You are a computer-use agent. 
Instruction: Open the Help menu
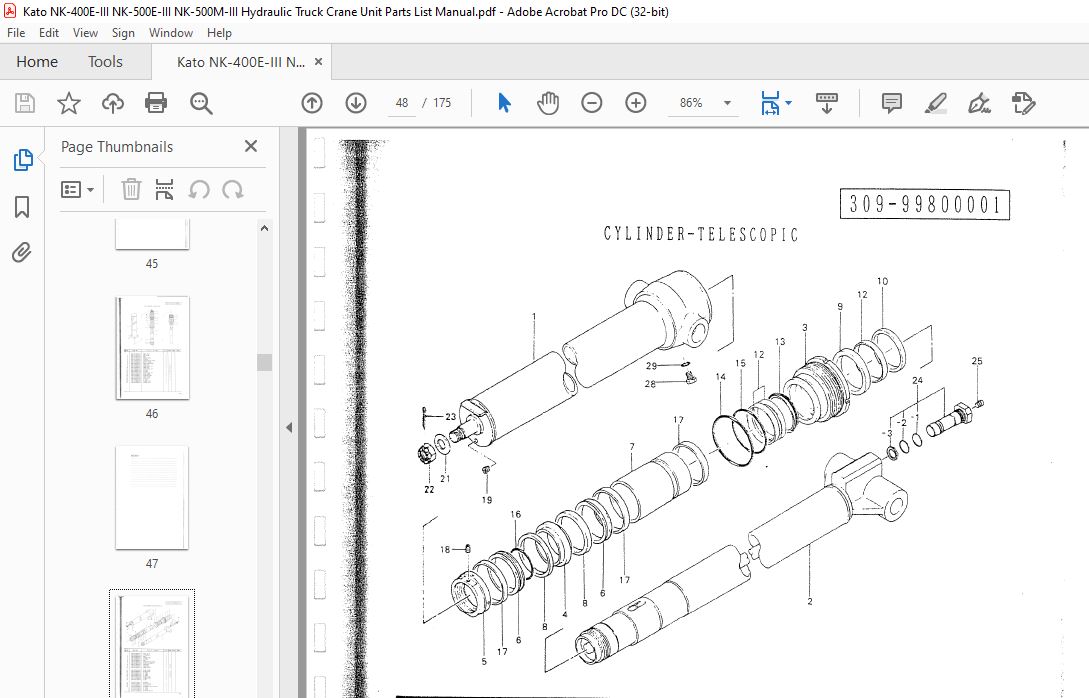pos(219,33)
